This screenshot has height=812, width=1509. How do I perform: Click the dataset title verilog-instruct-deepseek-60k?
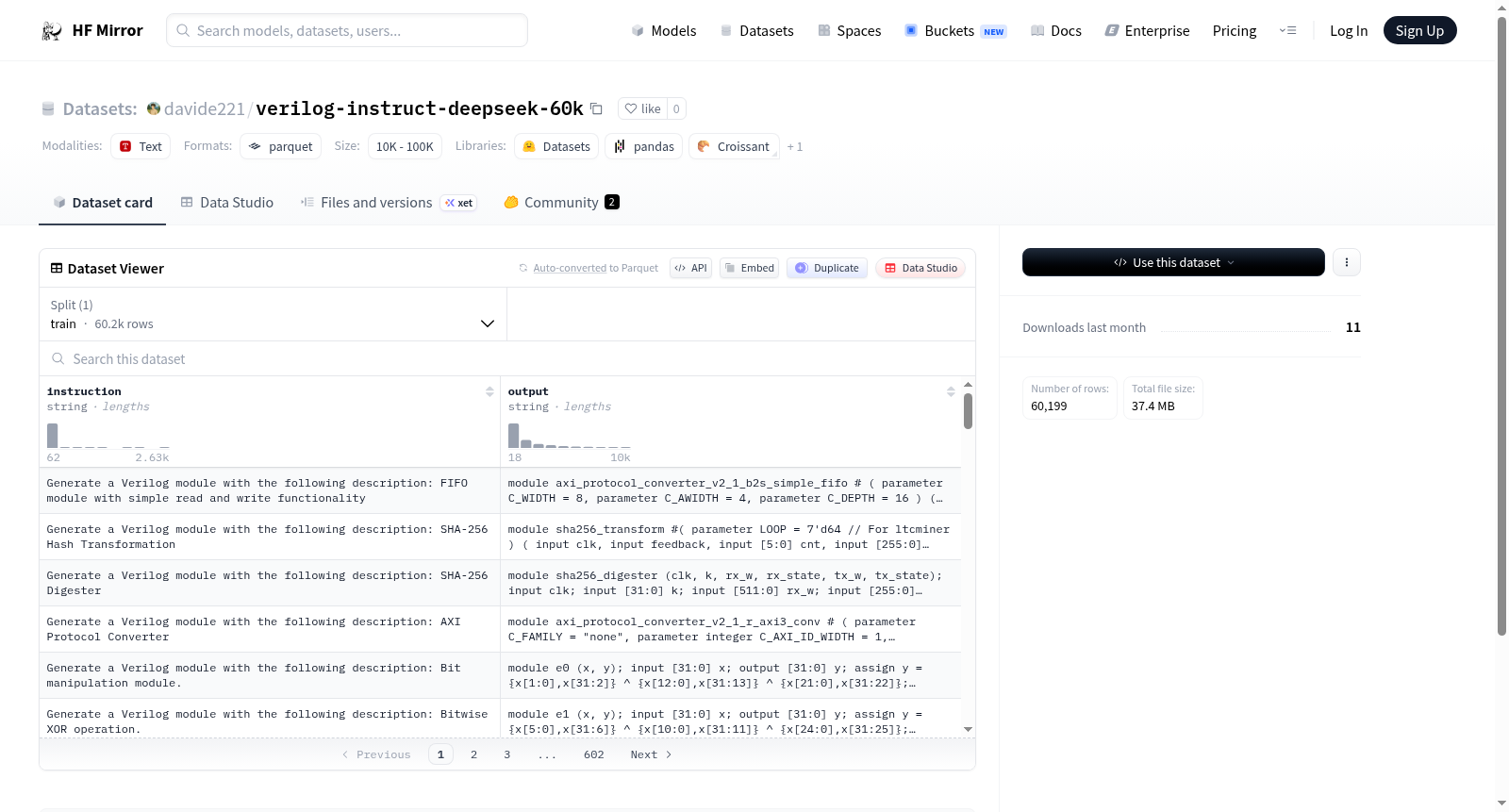[x=420, y=108]
